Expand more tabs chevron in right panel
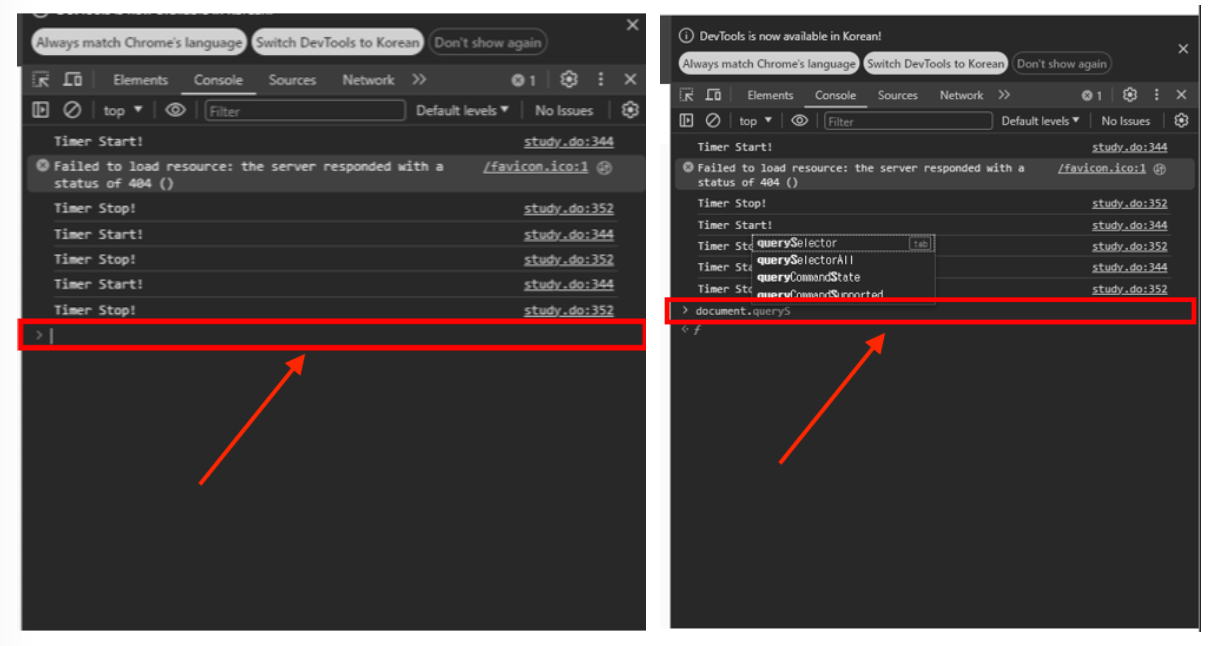1216x646 pixels. [1003, 95]
